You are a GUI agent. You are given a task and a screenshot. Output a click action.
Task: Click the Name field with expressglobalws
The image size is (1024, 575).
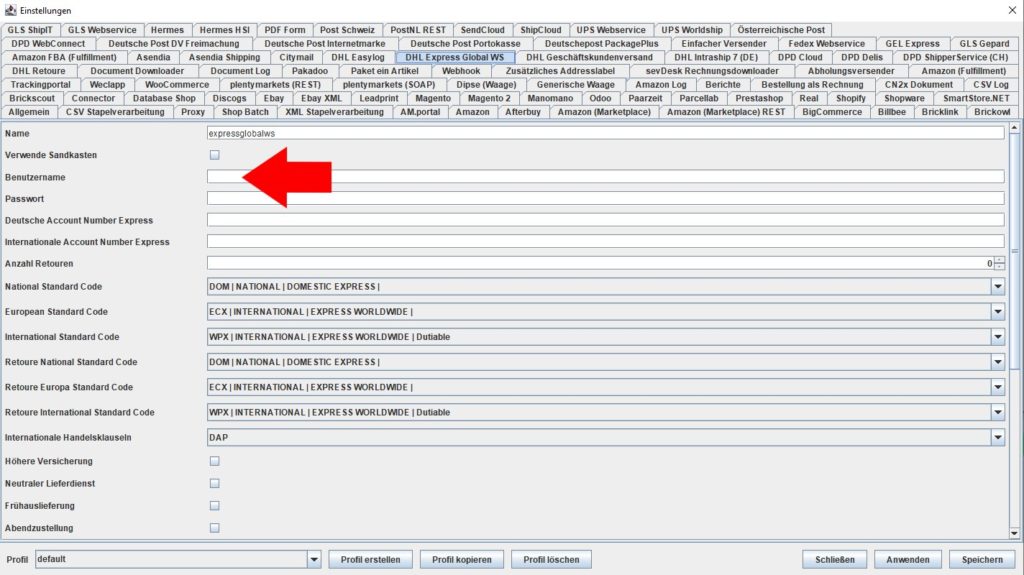click(605, 133)
